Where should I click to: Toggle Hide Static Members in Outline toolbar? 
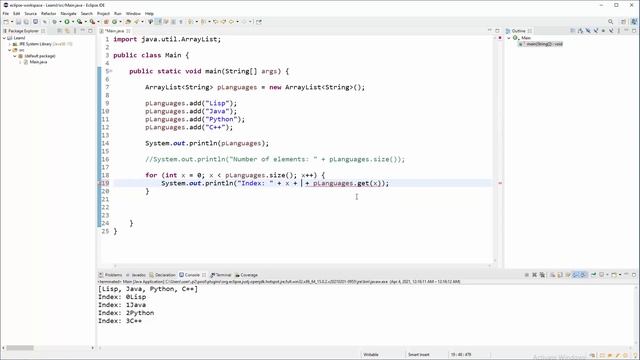pos(596,31)
